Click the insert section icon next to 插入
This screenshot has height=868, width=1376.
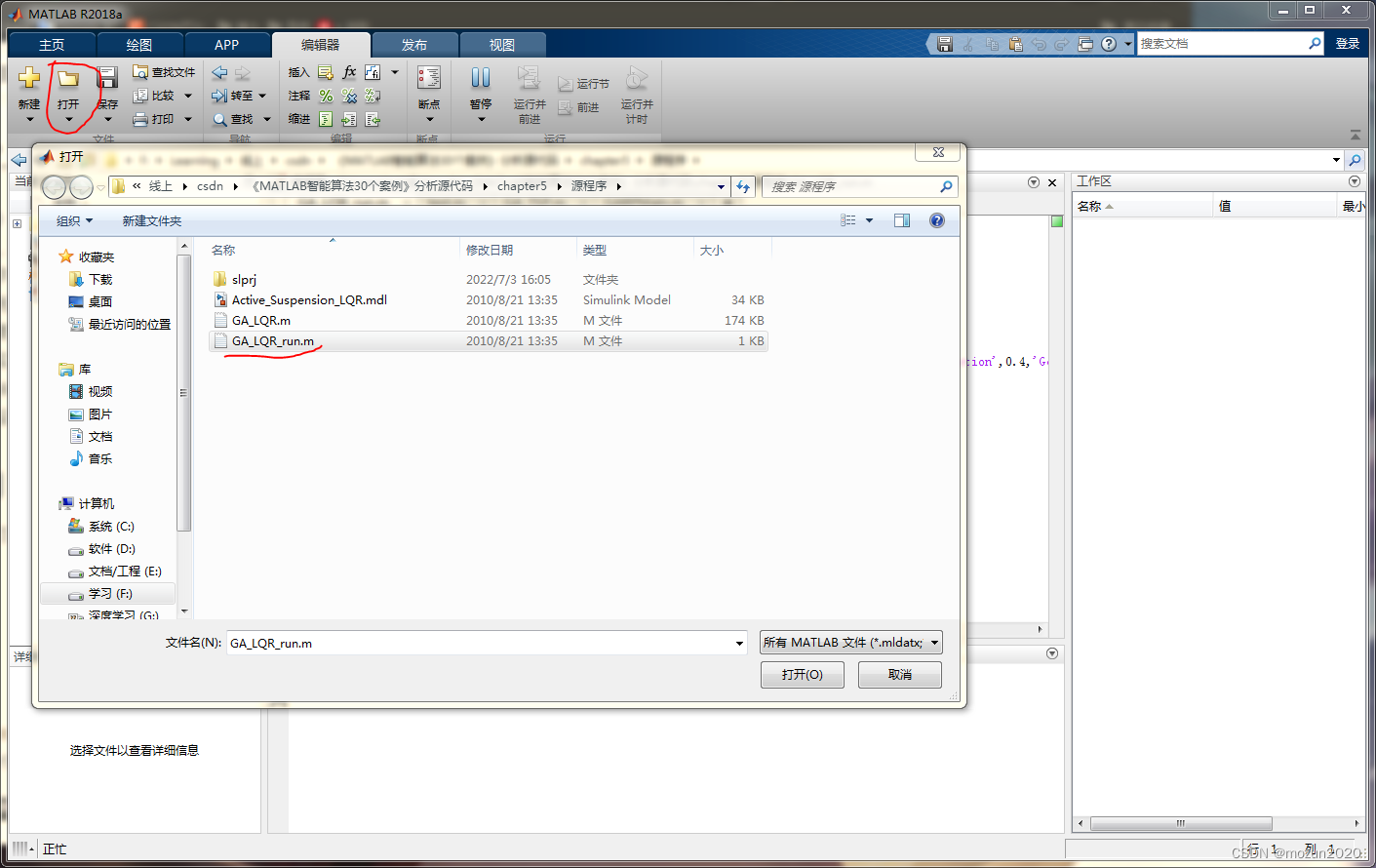coord(326,72)
